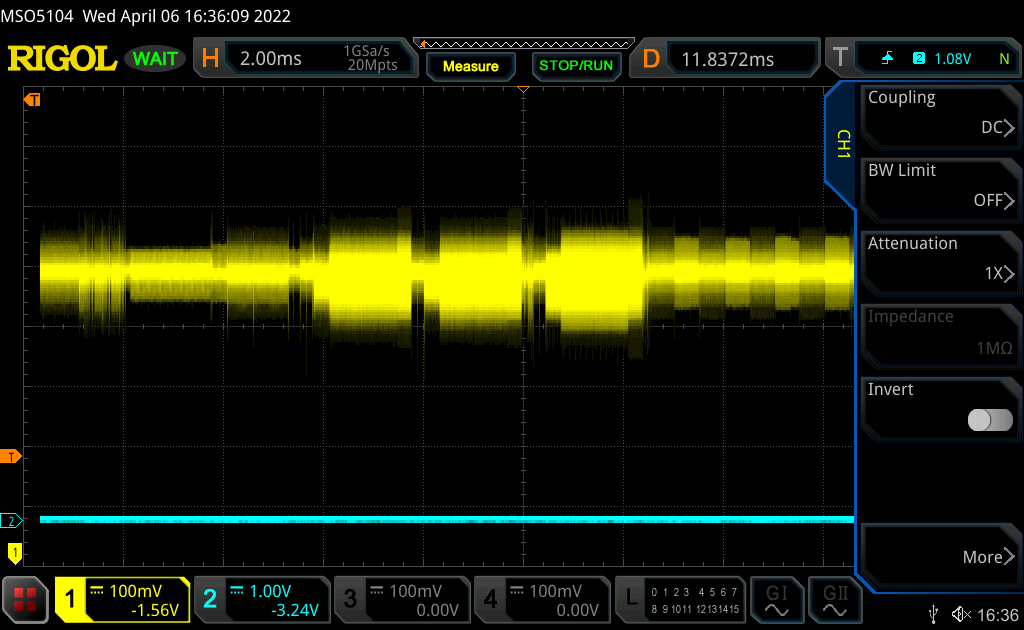The image size is (1024, 630).
Task: Click the GI waveform generator icon
Action: [776, 599]
